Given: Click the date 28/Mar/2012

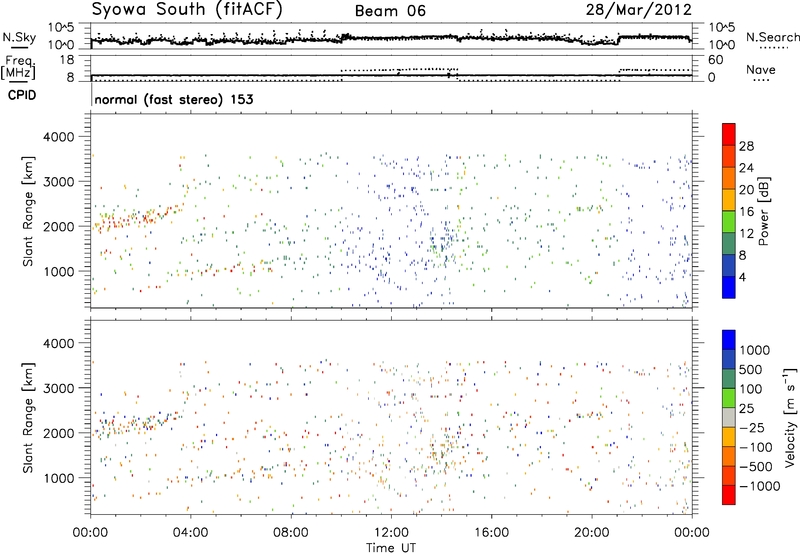Looking at the screenshot, I should point(639,10).
